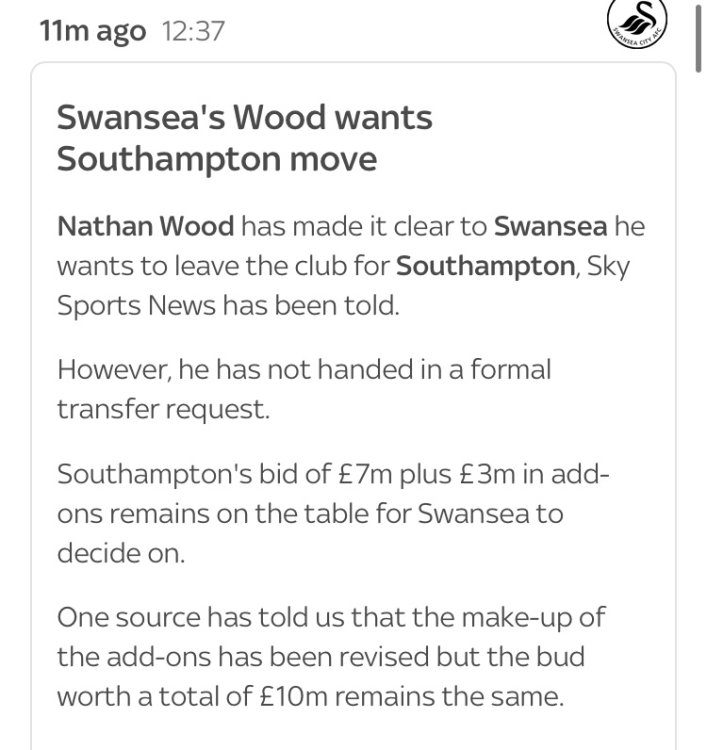Open the "Swansea's Wood wants Southampton move" headline
The image size is (707, 750).
tap(244, 138)
